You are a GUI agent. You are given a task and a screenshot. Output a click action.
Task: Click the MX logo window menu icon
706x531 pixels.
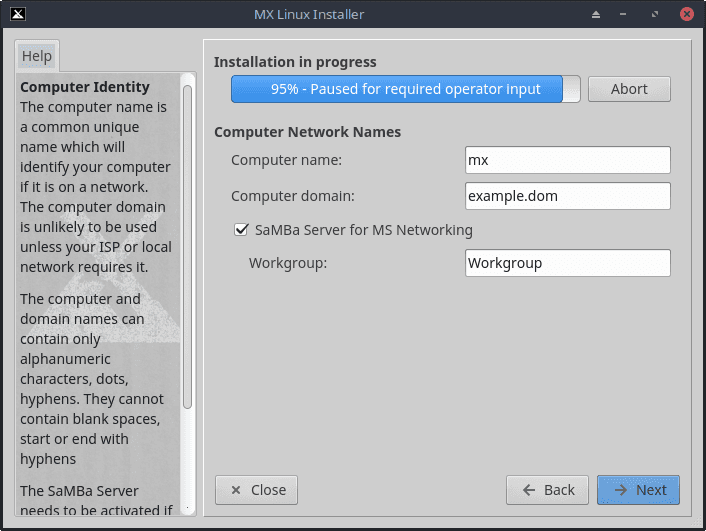click(18, 14)
